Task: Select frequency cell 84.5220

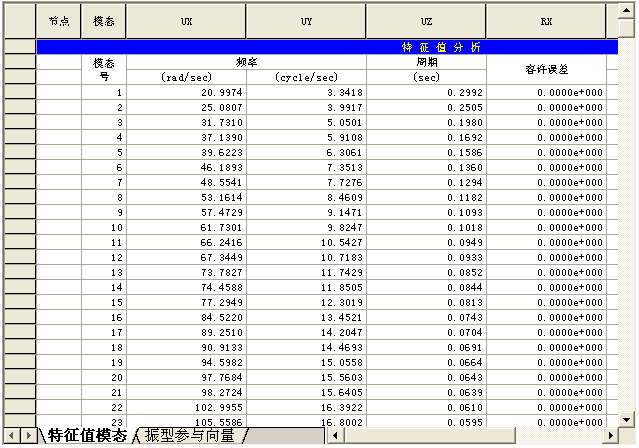Action: (x=186, y=318)
